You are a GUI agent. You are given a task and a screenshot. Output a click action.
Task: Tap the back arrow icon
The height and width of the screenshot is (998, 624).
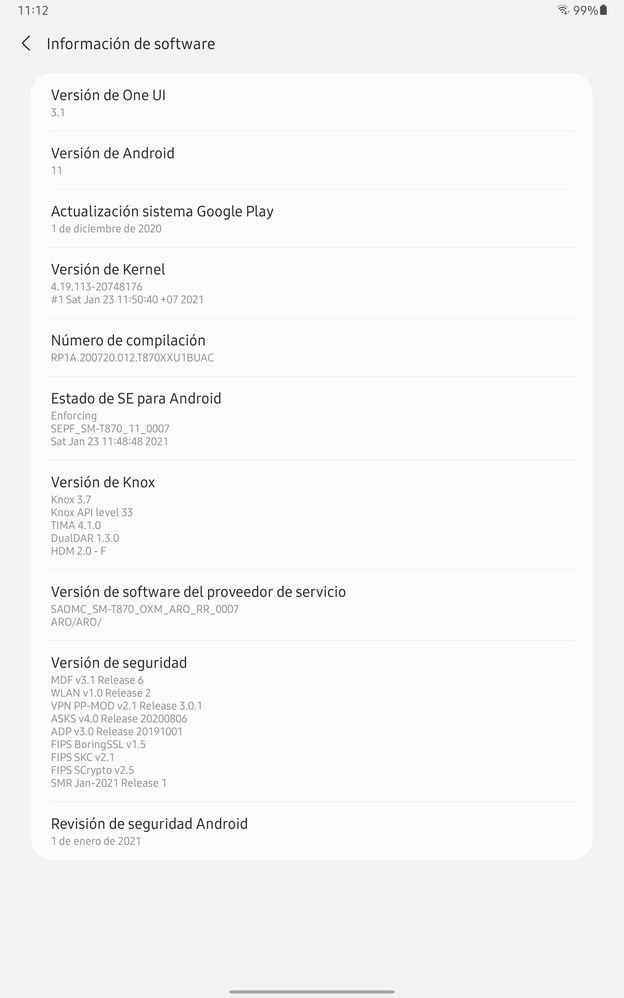tap(26, 43)
